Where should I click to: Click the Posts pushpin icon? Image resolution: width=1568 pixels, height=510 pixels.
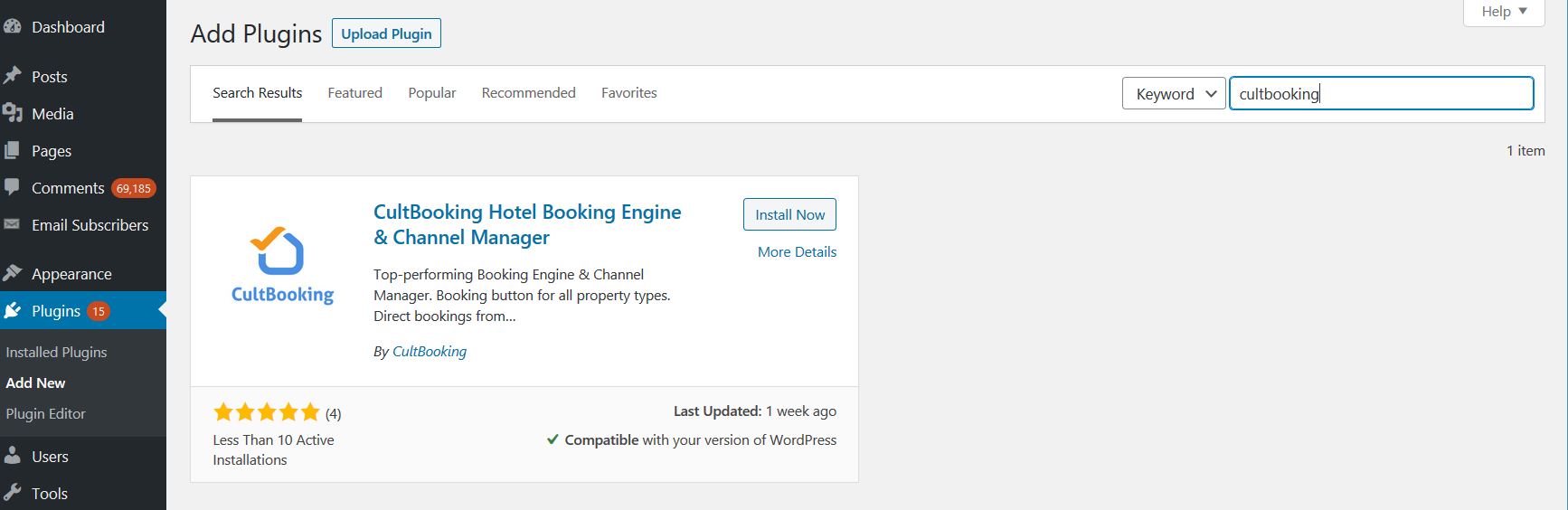click(12, 76)
